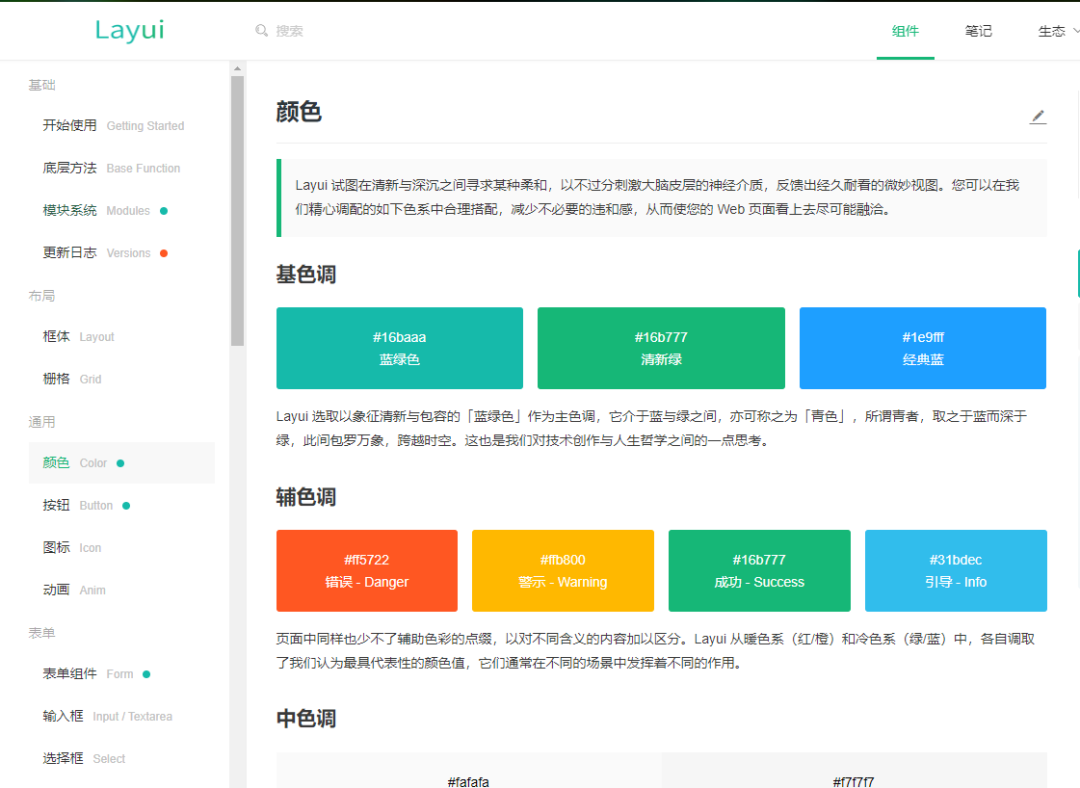Expand the 生态 dropdown menu
The width and height of the screenshot is (1080, 788).
coord(1058,31)
